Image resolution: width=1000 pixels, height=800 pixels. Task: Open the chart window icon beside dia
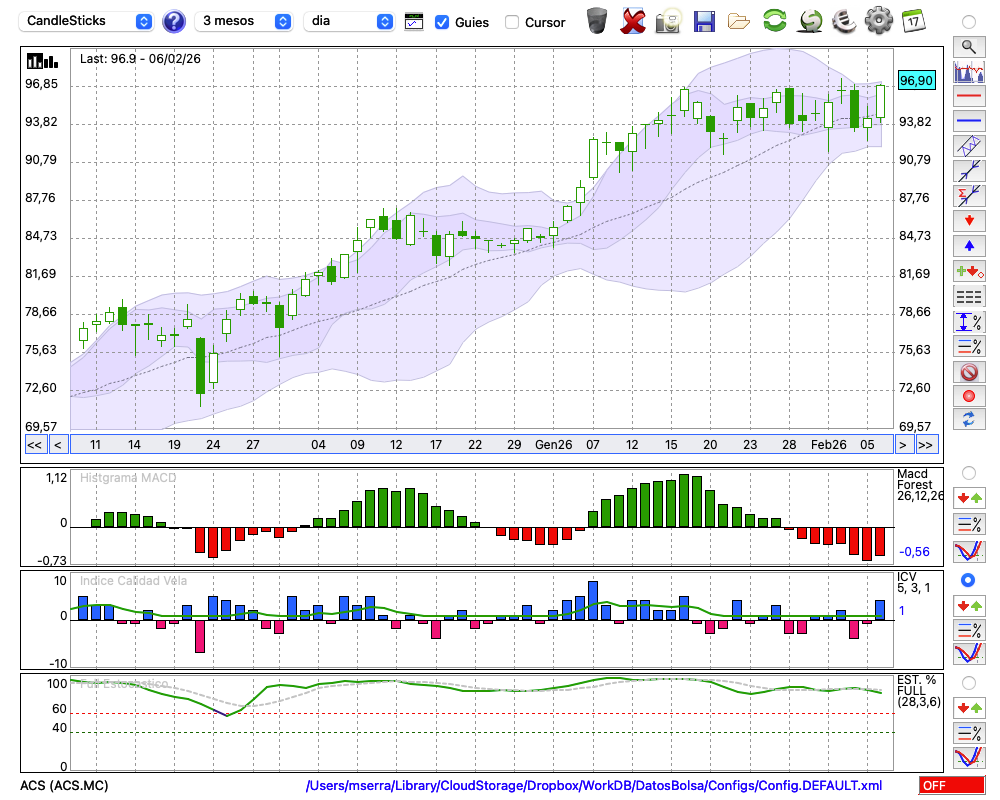[x=414, y=21]
